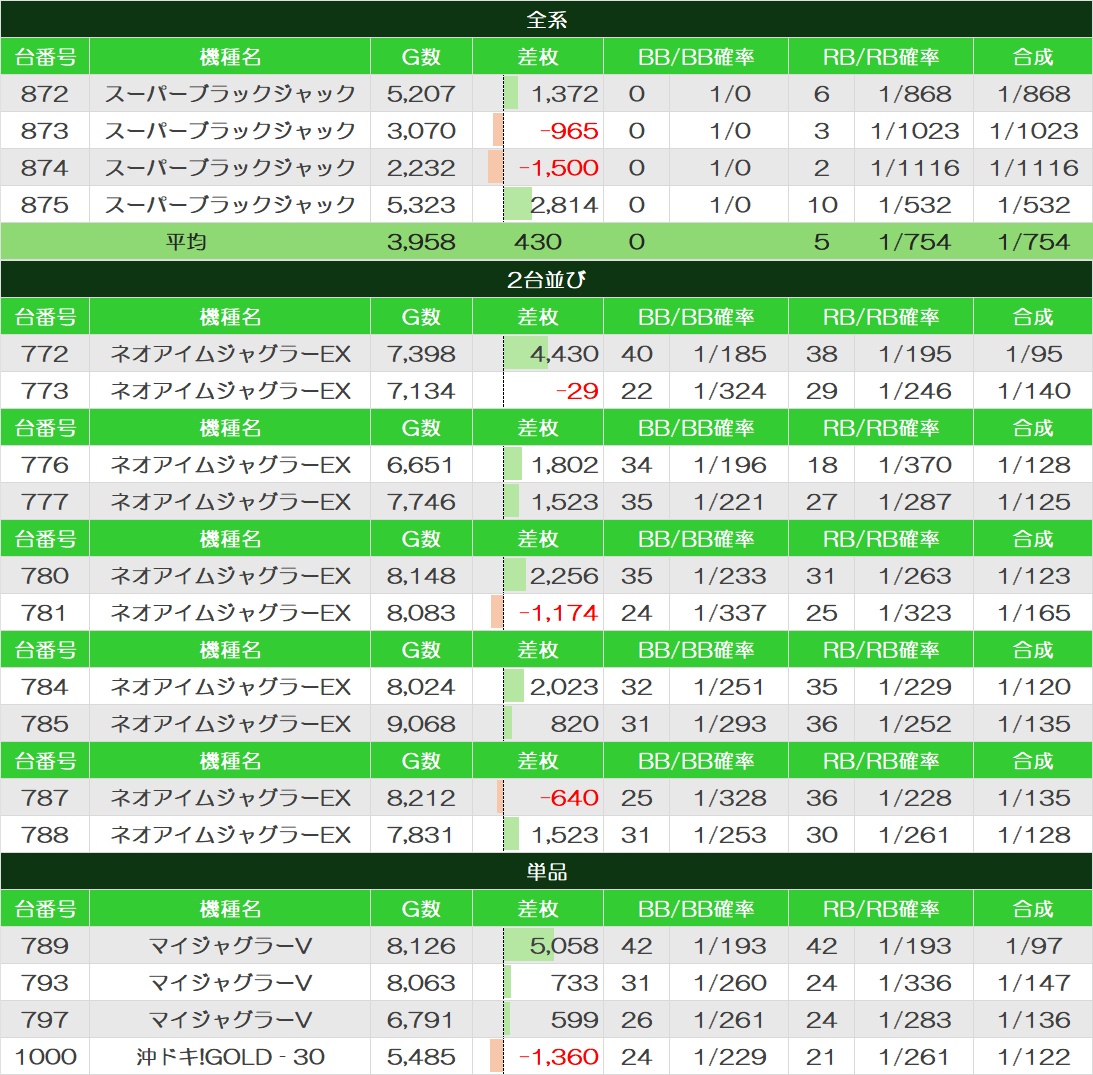Select machine number 789
The height and width of the screenshot is (1075, 1093).
pyautogui.click(x=45, y=945)
